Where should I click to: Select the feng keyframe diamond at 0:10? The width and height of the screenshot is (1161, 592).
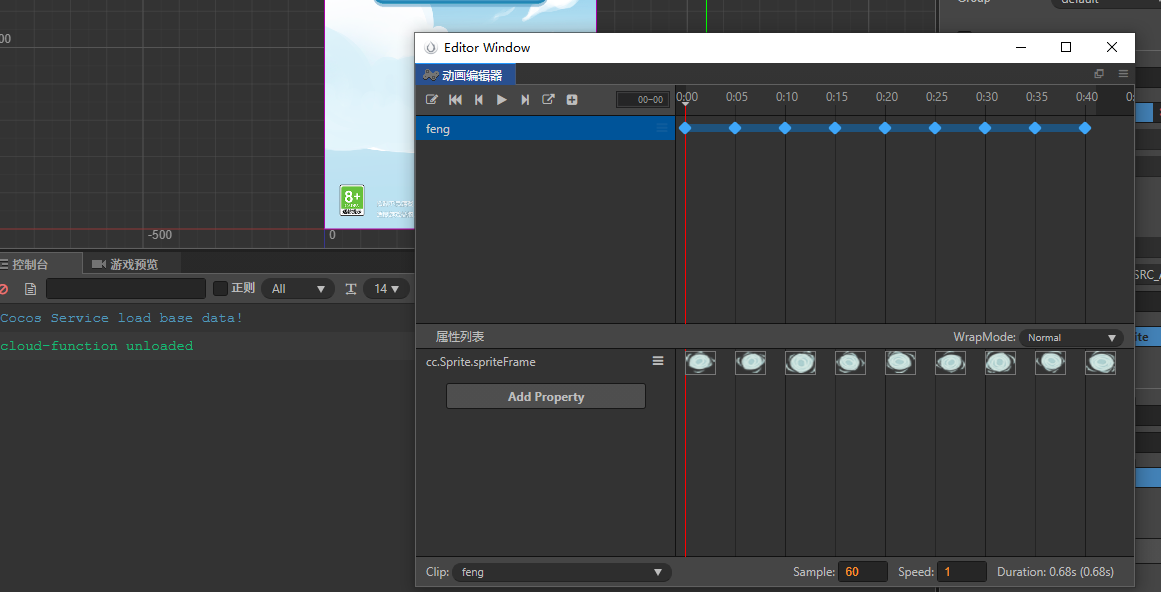coord(785,128)
